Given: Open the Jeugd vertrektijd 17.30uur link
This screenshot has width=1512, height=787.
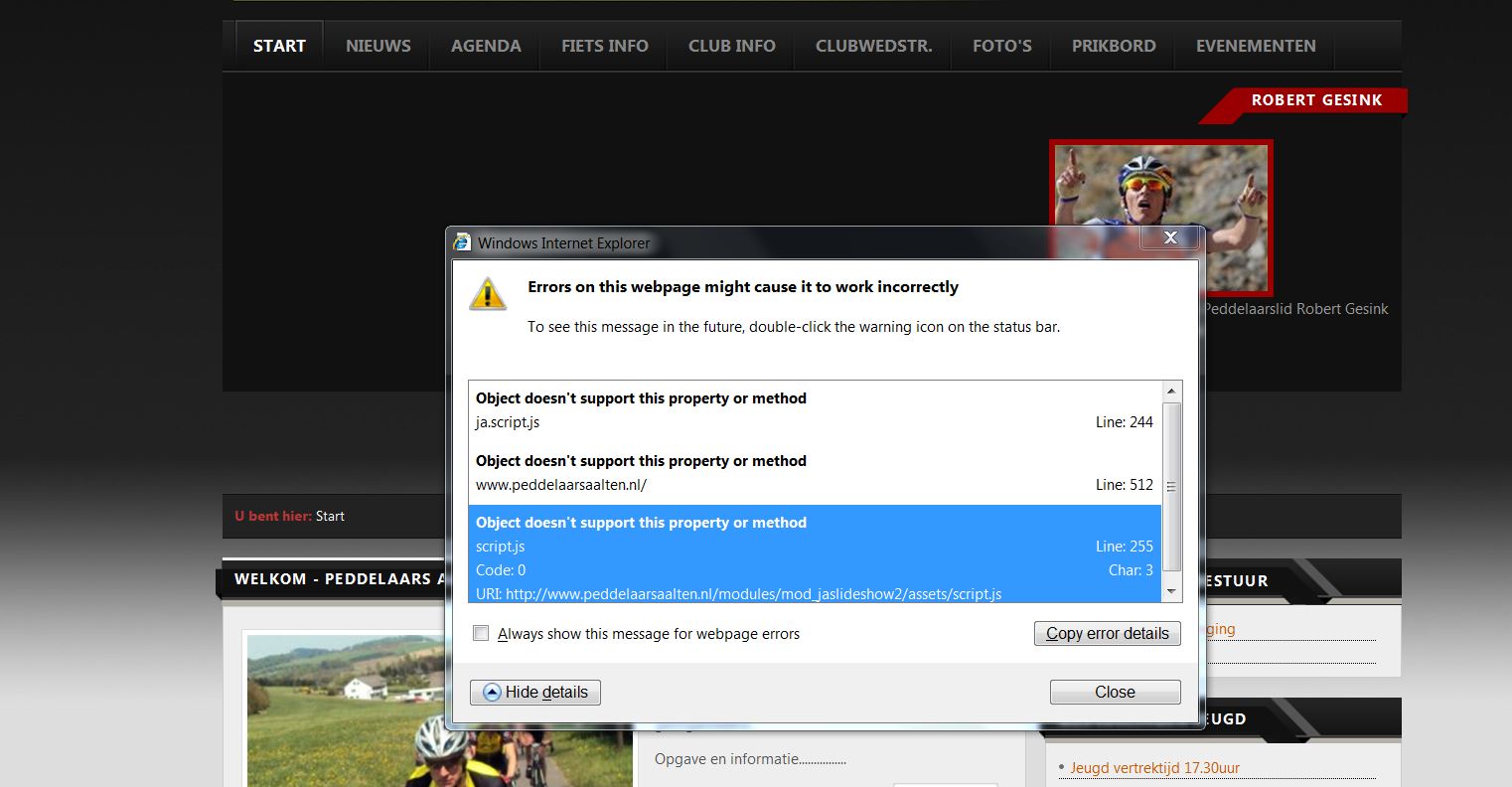Looking at the screenshot, I should coord(1154,768).
